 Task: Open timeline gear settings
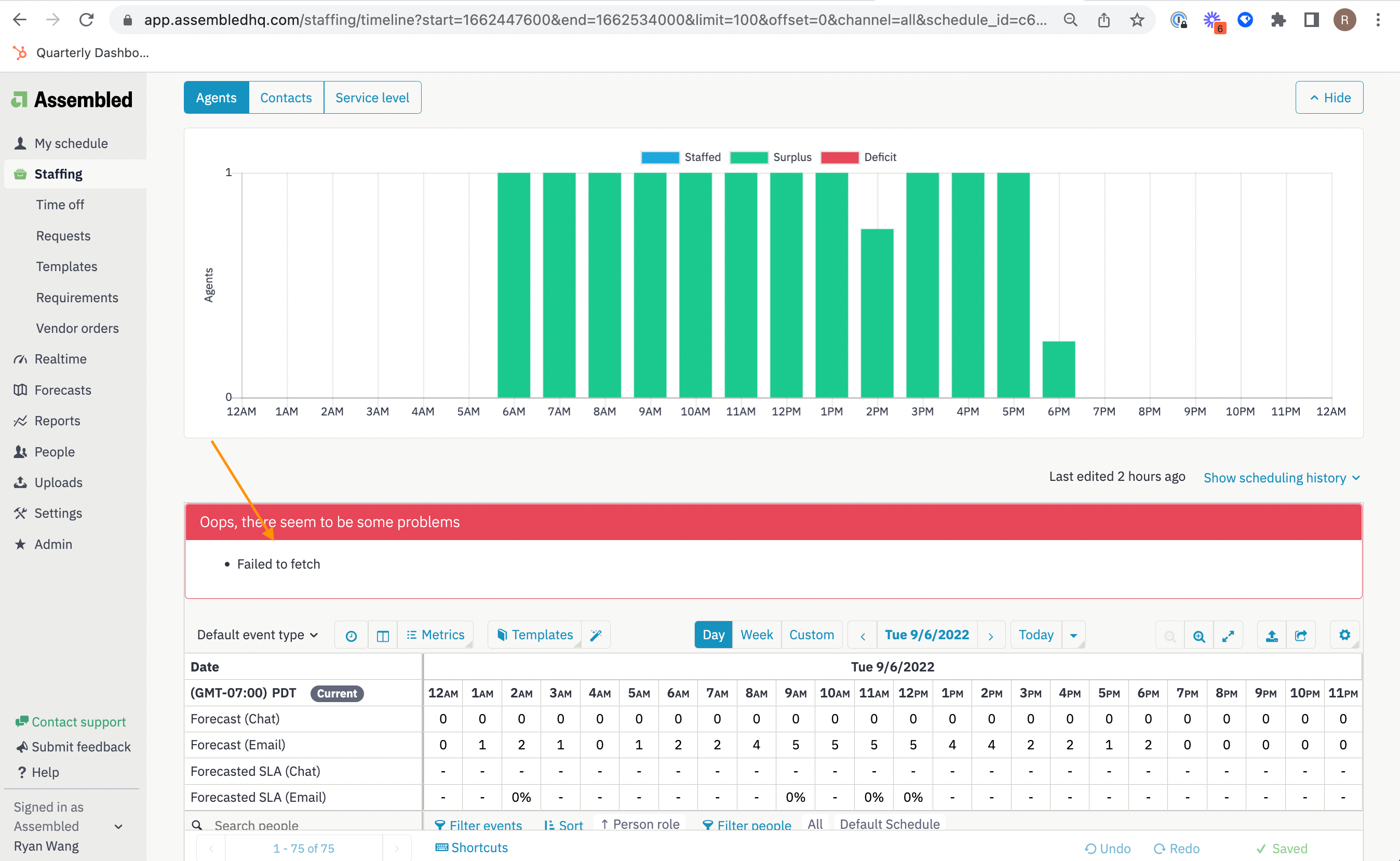1345,635
